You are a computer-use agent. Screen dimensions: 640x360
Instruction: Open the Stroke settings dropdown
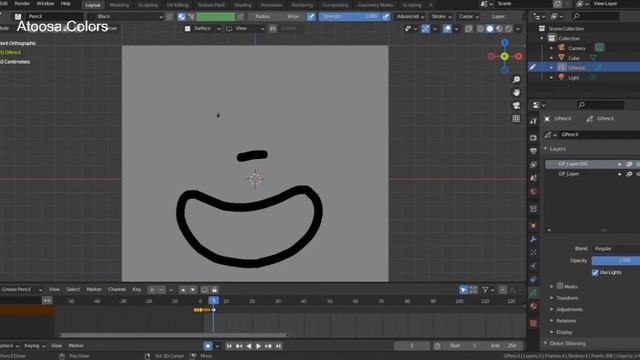[441, 16]
